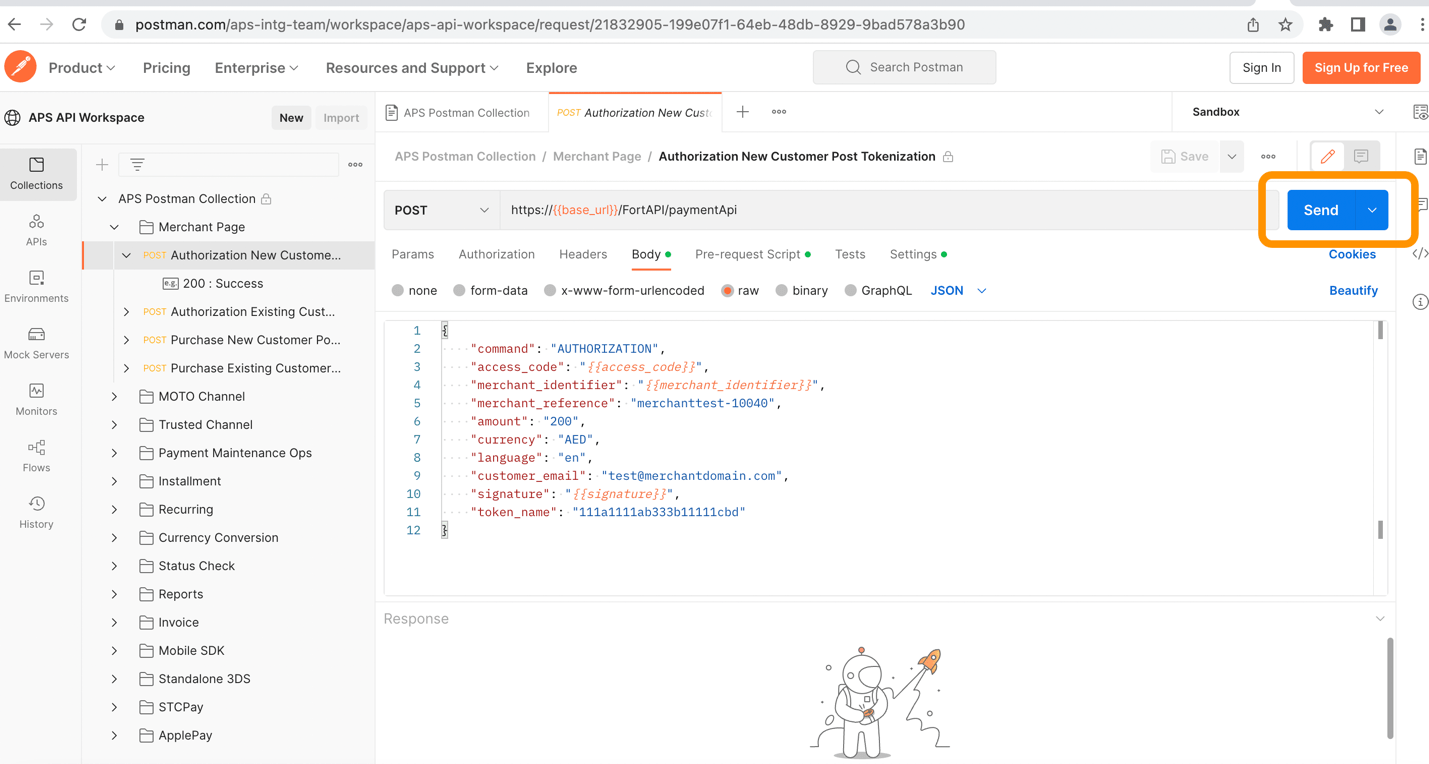Select the GraphQL body option
Image resolution: width=1429 pixels, height=764 pixels.
coord(877,291)
